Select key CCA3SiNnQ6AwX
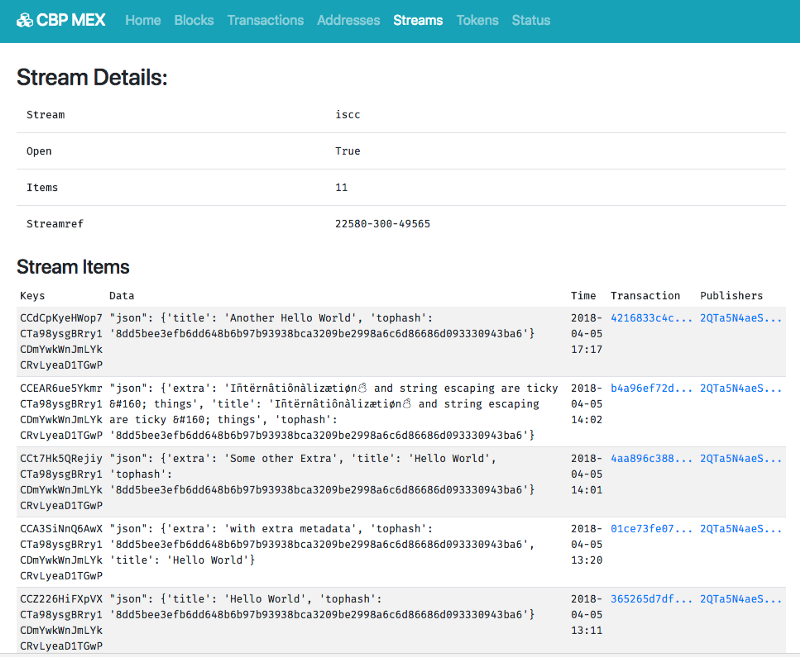The height and width of the screenshot is (657, 800). click(x=61, y=528)
